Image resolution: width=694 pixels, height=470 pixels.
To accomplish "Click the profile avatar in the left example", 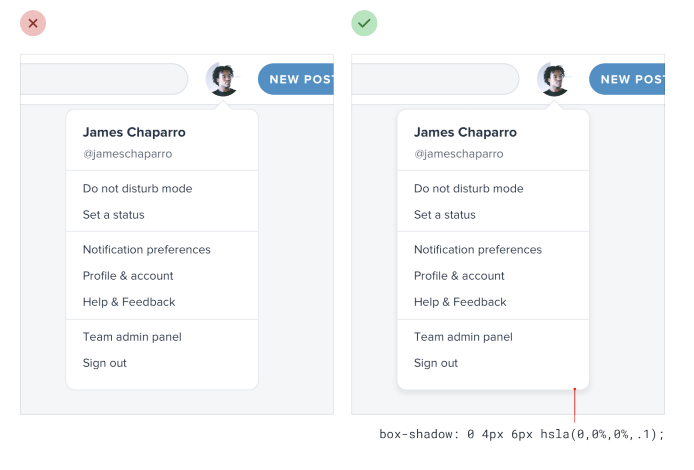I will (223, 79).
